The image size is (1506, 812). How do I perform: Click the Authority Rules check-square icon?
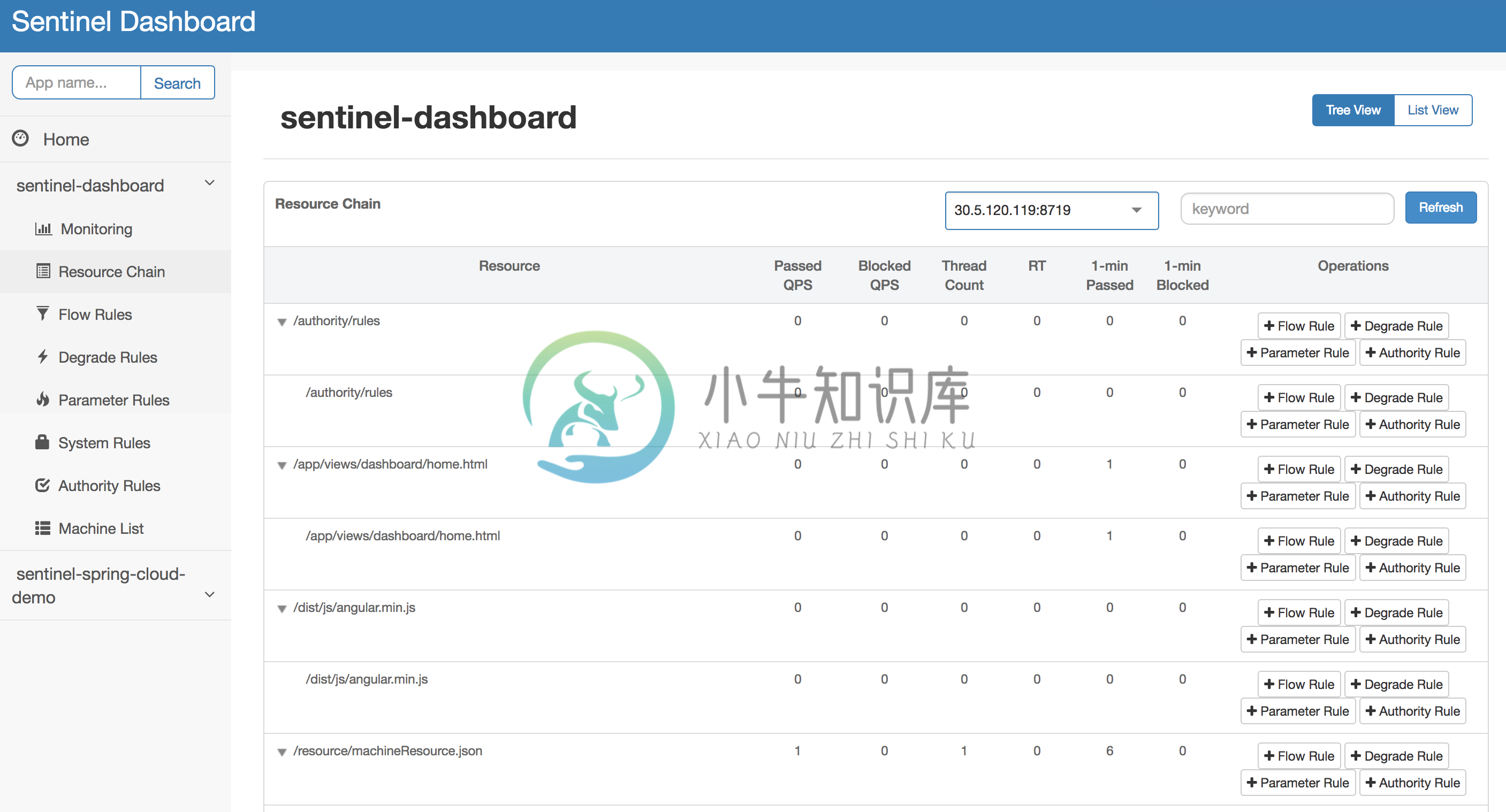[43, 485]
